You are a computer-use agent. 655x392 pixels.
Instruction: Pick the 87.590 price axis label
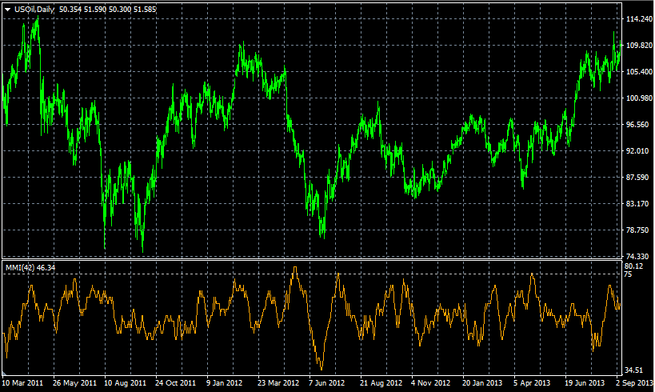(637, 178)
